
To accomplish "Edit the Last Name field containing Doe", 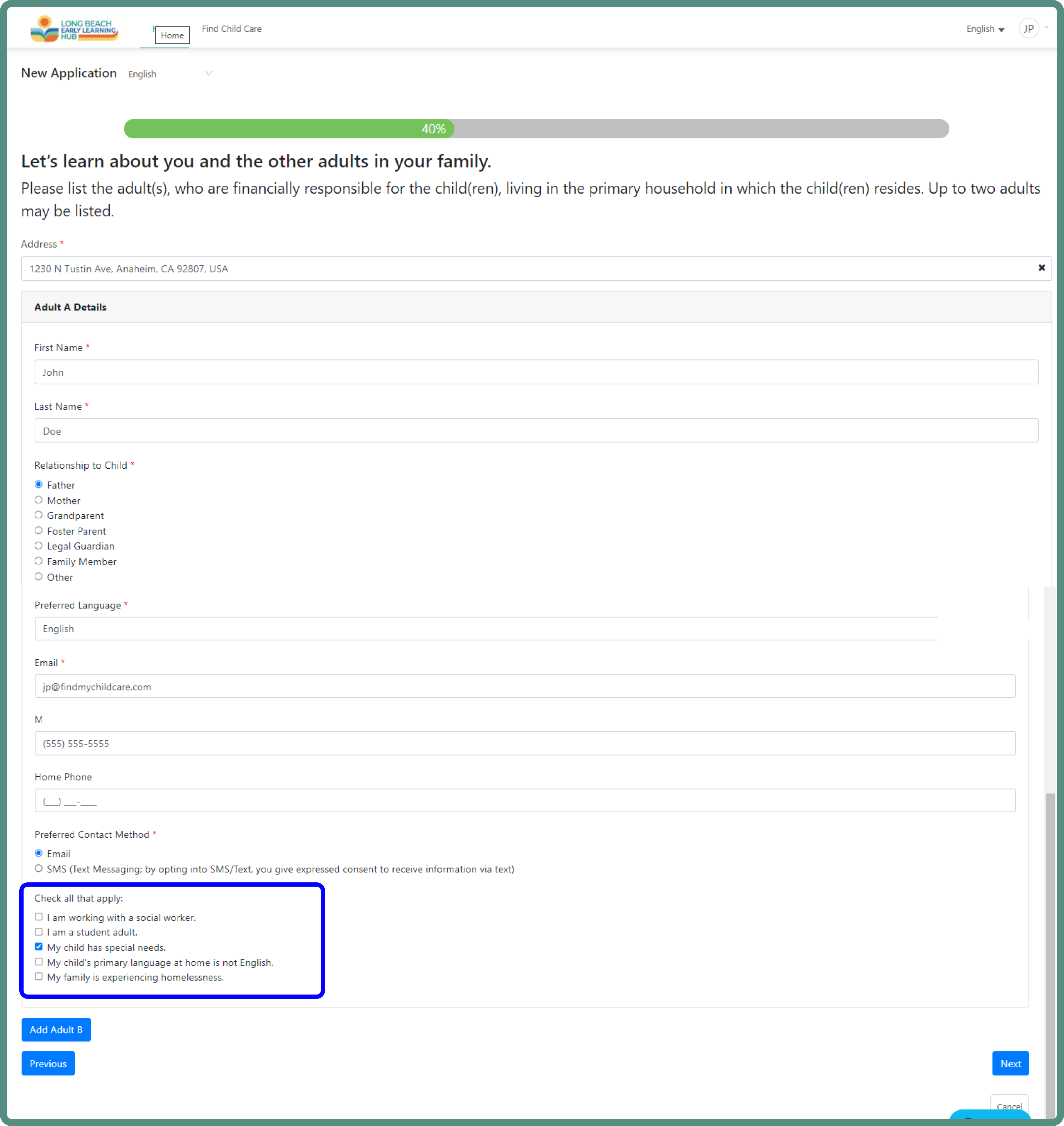I will point(536,431).
